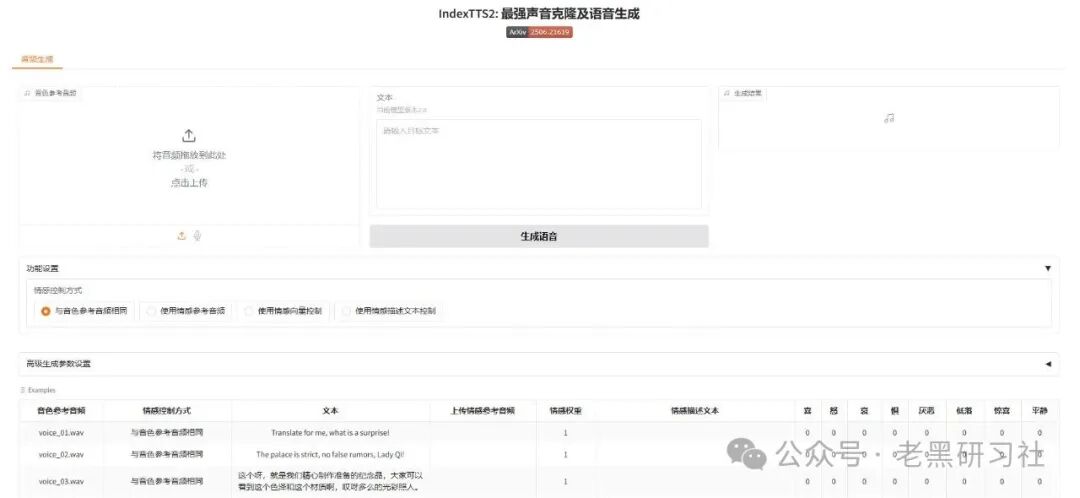Choose radio option 使用情感描述文本控制
This screenshot has height=498, width=1080.
point(389,311)
